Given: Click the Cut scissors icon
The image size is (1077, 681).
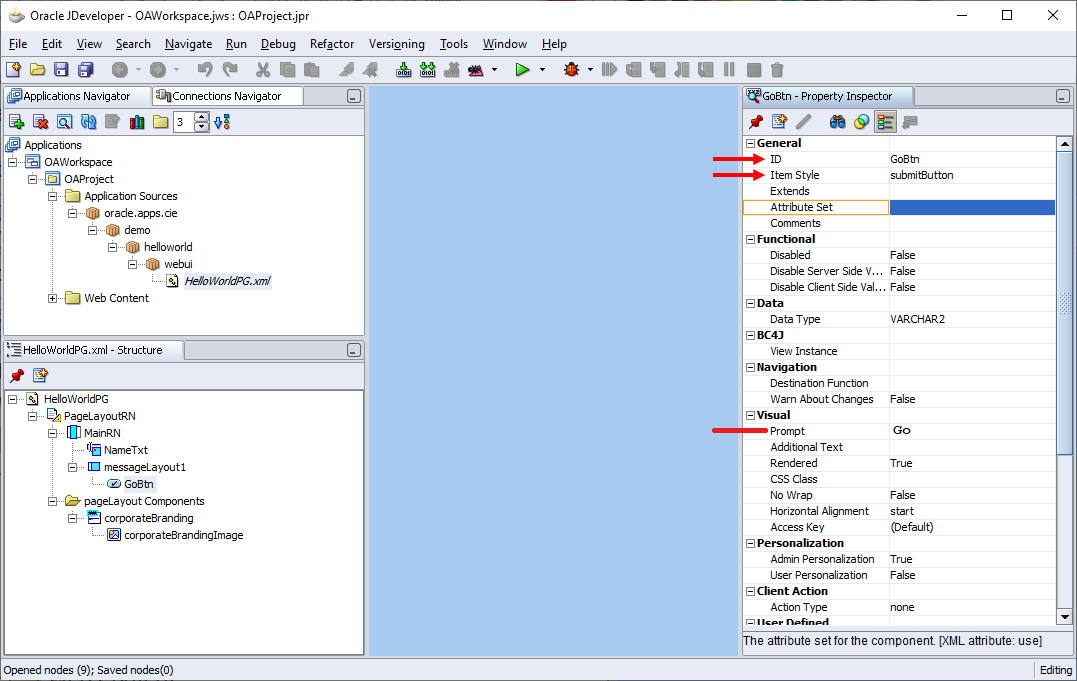Looking at the screenshot, I should pyautogui.click(x=263, y=69).
